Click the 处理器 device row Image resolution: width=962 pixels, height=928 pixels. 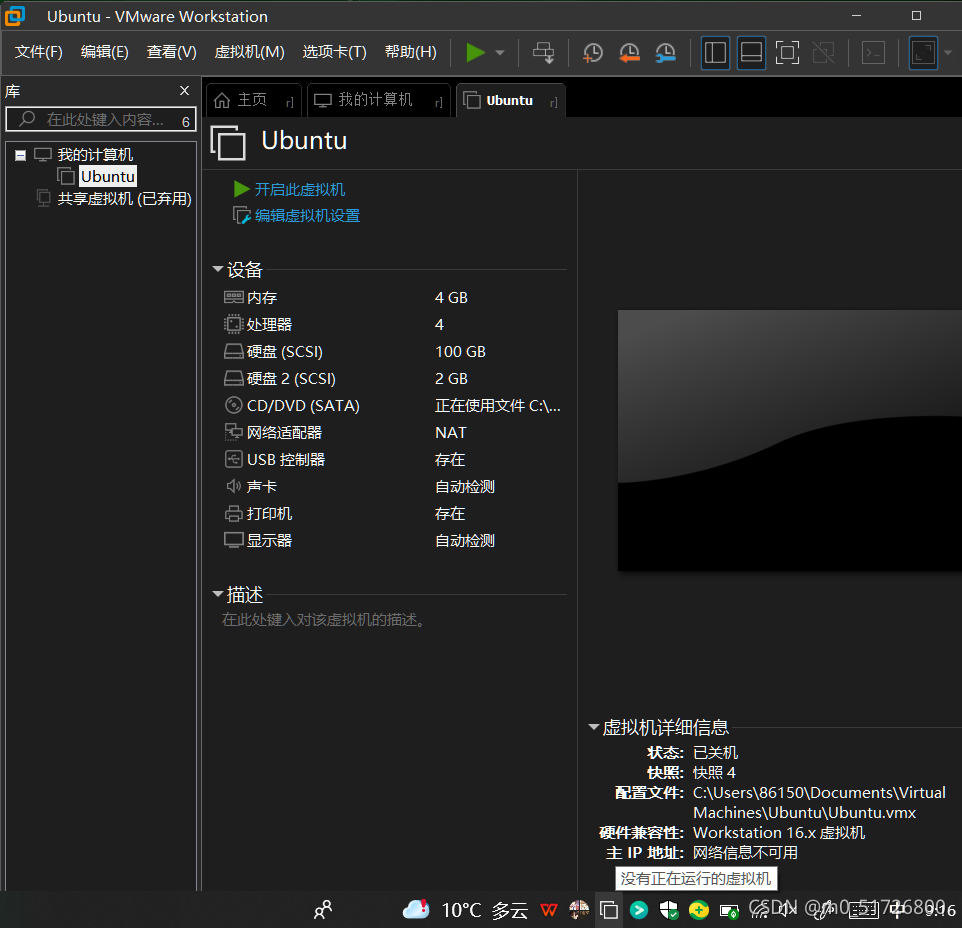coord(393,324)
